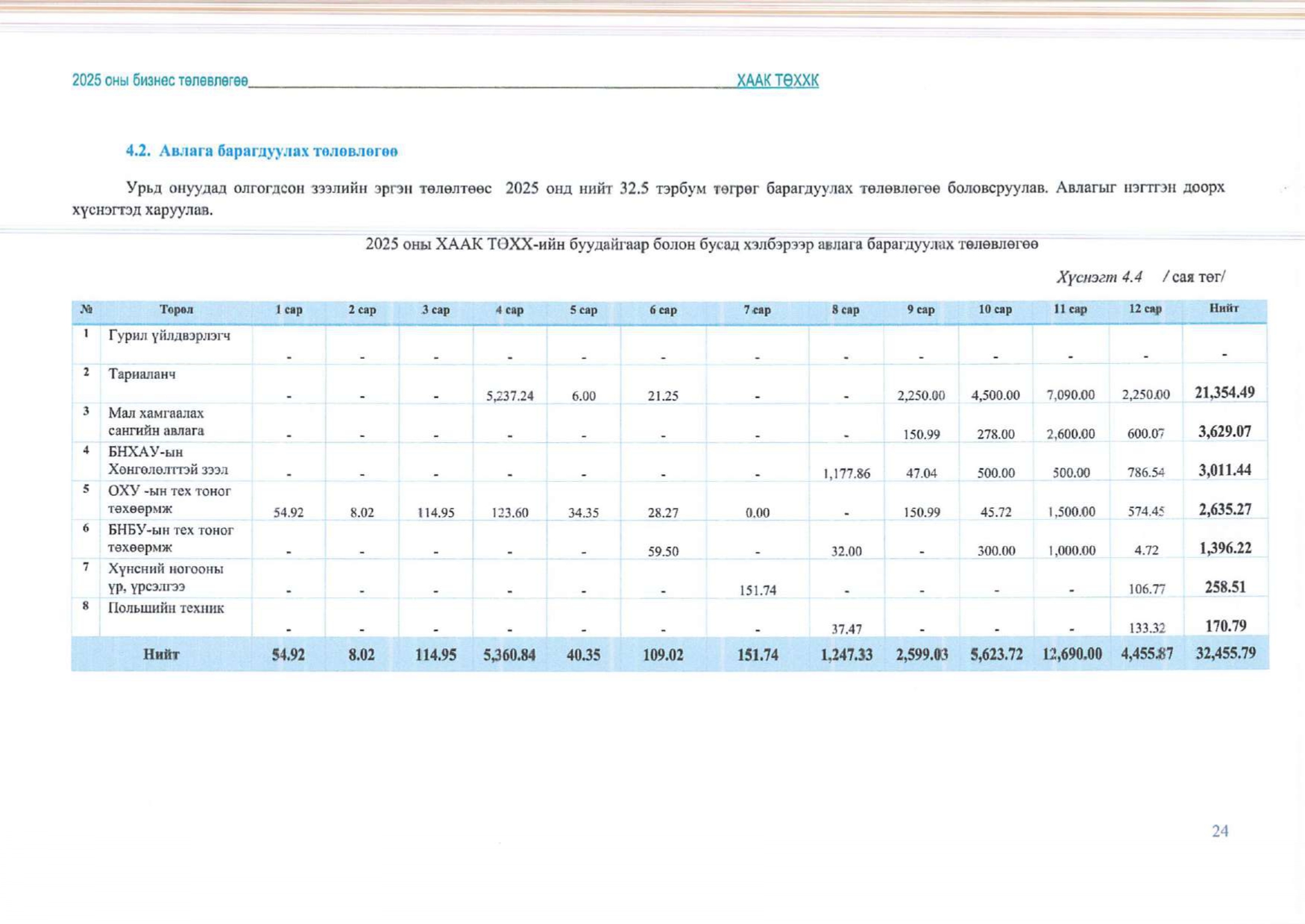Click the page number 24
The height and width of the screenshot is (924, 1305).
pyautogui.click(x=1219, y=831)
